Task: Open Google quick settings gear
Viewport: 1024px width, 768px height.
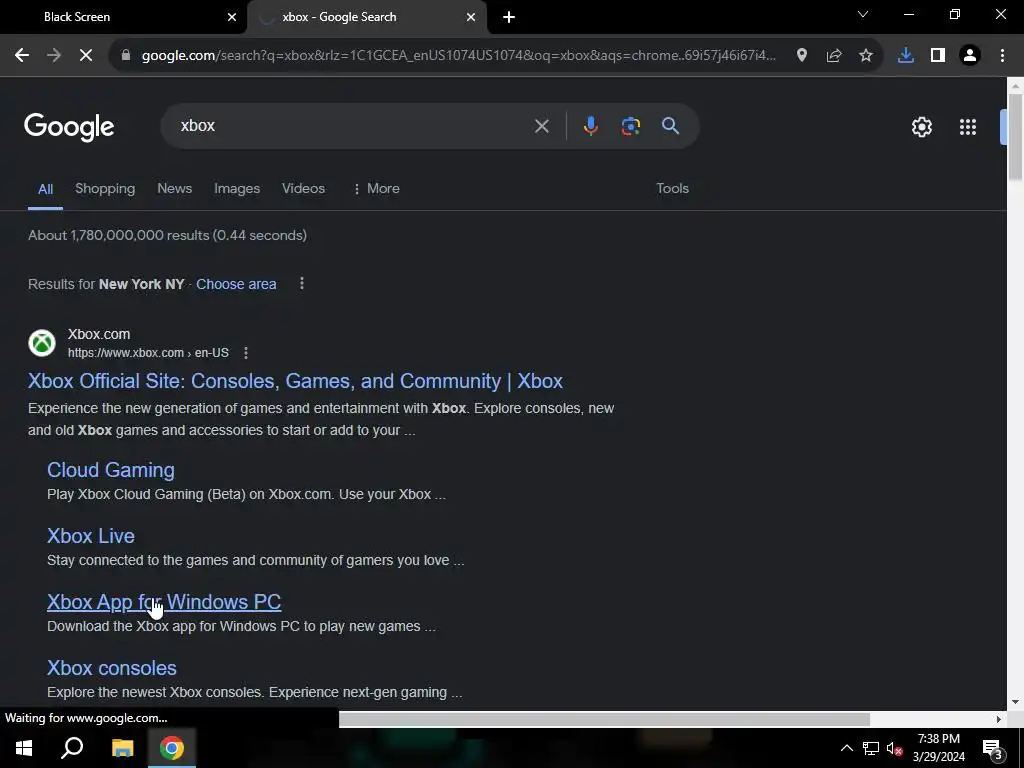Action: [x=921, y=127]
